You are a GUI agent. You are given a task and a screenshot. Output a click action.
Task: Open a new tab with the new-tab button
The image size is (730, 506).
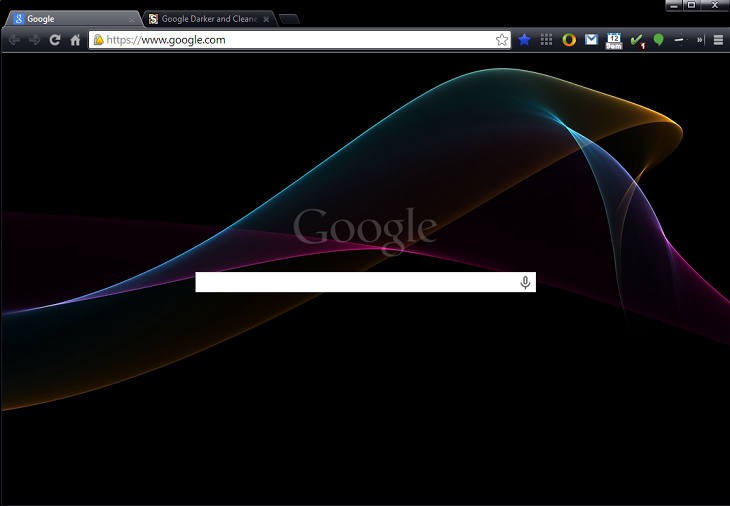(289, 19)
